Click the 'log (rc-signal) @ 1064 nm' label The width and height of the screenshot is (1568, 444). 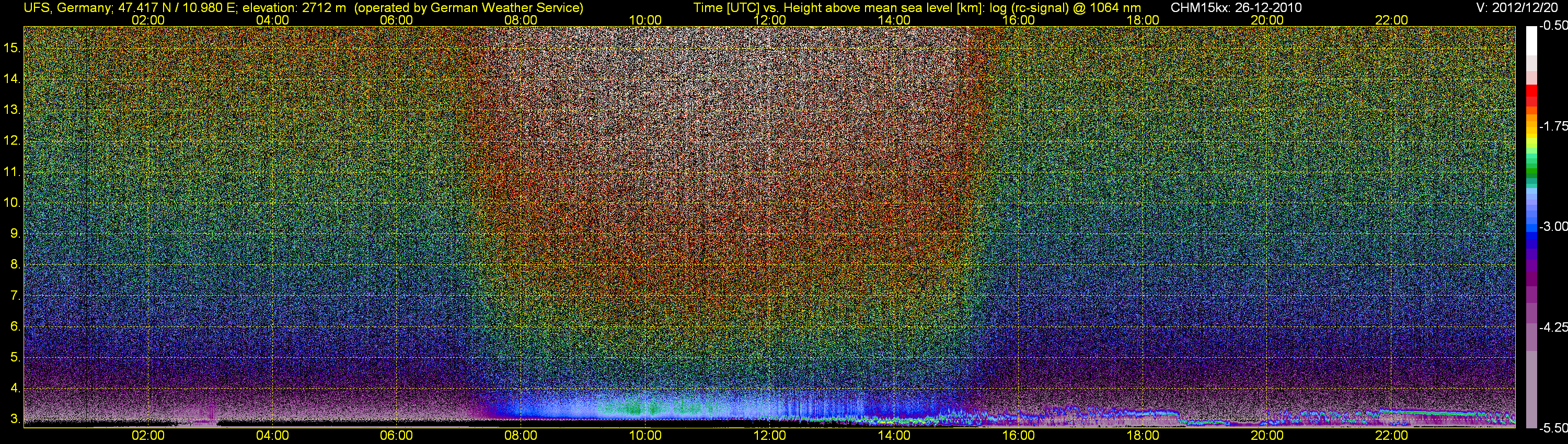pyautogui.click(x=1065, y=8)
